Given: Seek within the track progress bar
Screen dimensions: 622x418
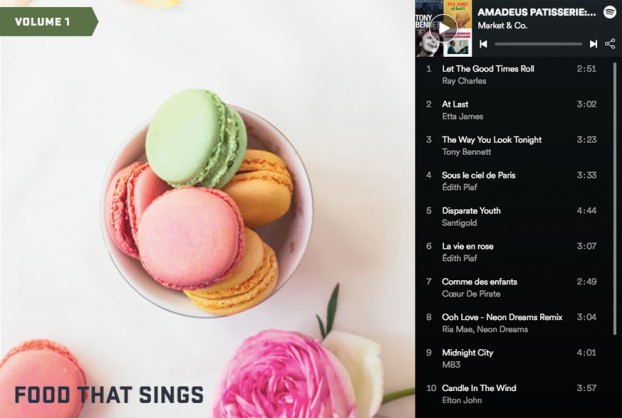Looking at the screenshot, I should click(538, 44).
